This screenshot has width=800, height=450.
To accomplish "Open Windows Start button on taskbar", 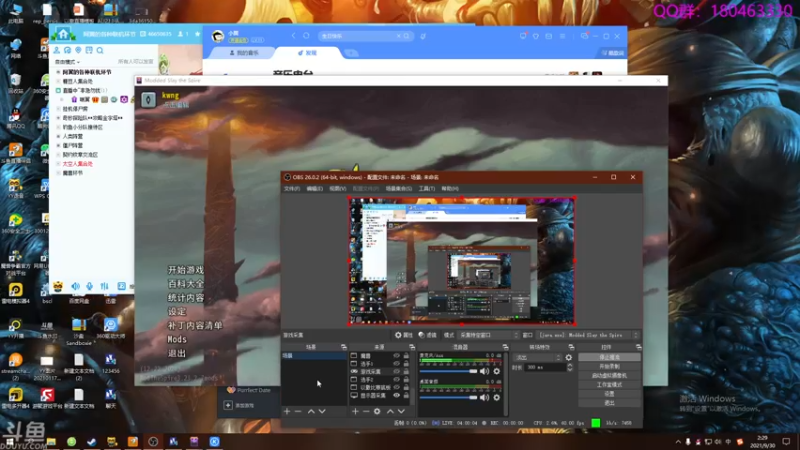I will (10, 442).
